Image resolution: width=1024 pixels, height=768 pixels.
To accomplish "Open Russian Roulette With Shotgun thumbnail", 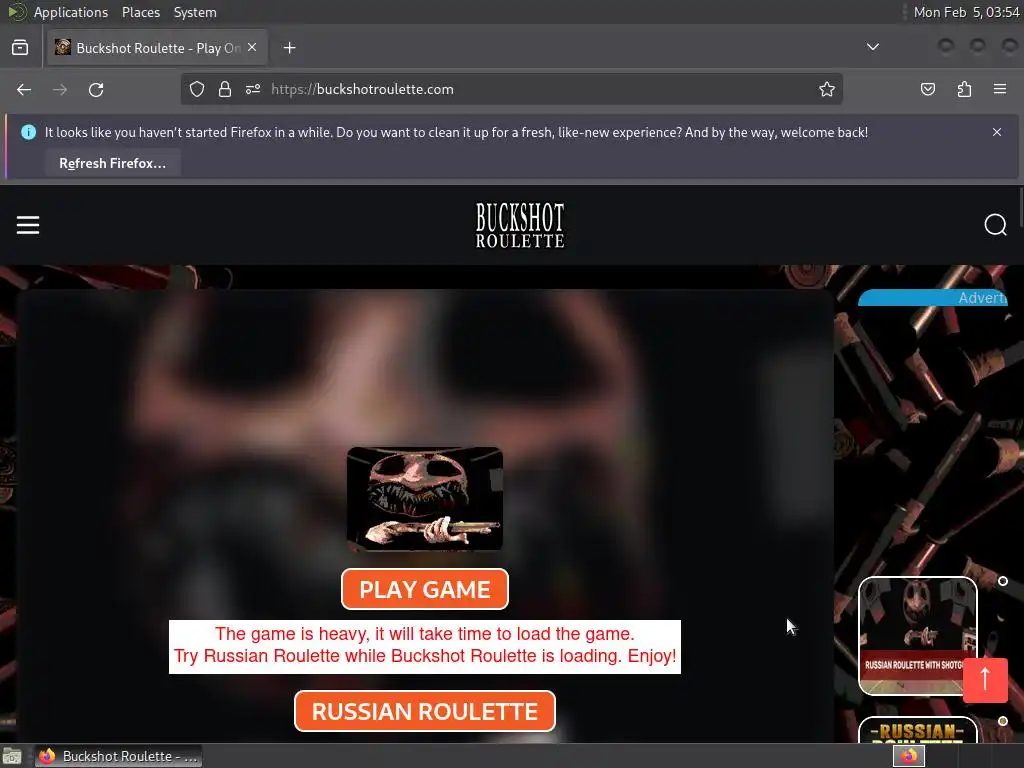I will (x=917, y=636).
